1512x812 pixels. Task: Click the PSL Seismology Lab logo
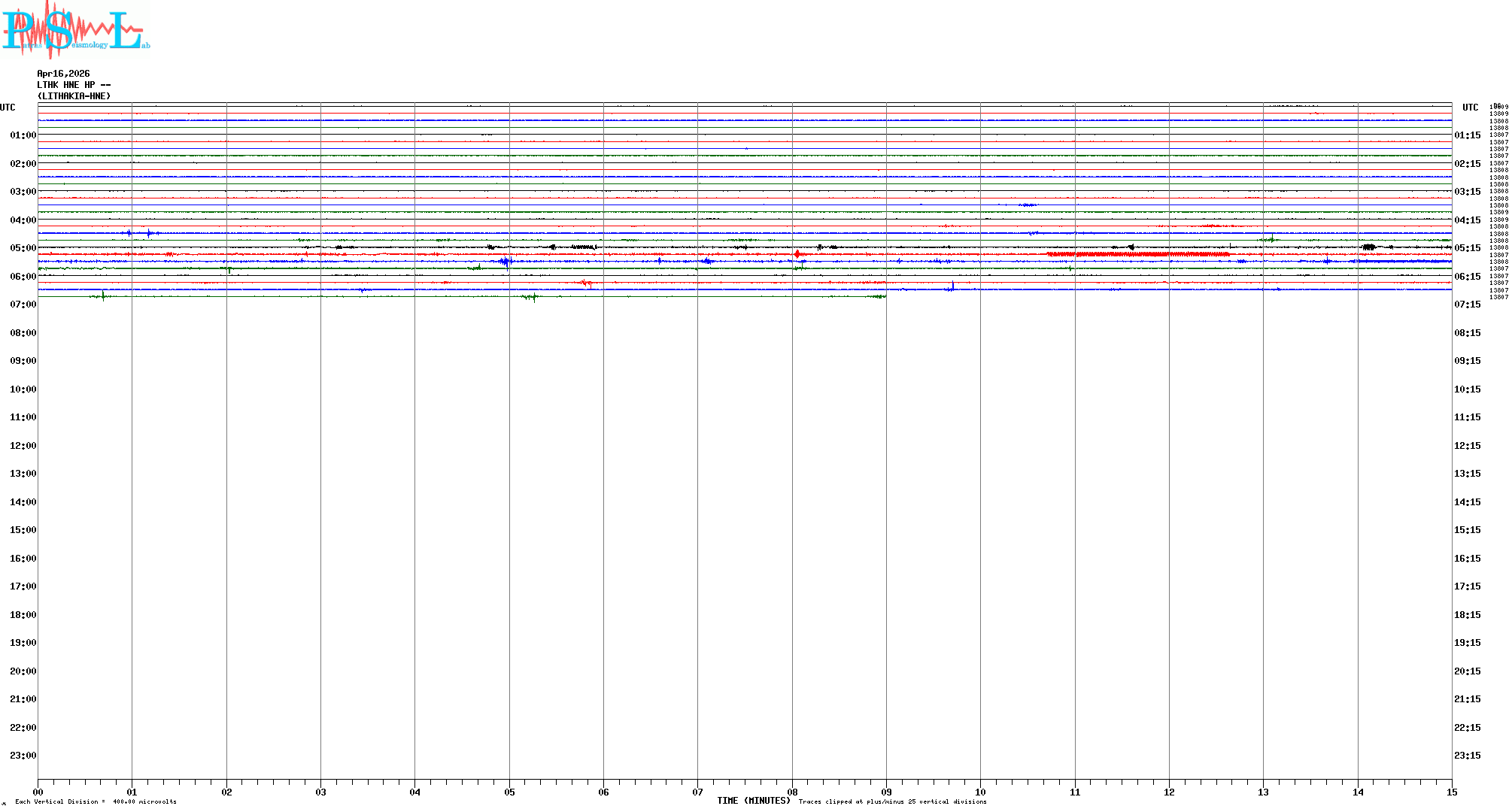pos(75,30)
